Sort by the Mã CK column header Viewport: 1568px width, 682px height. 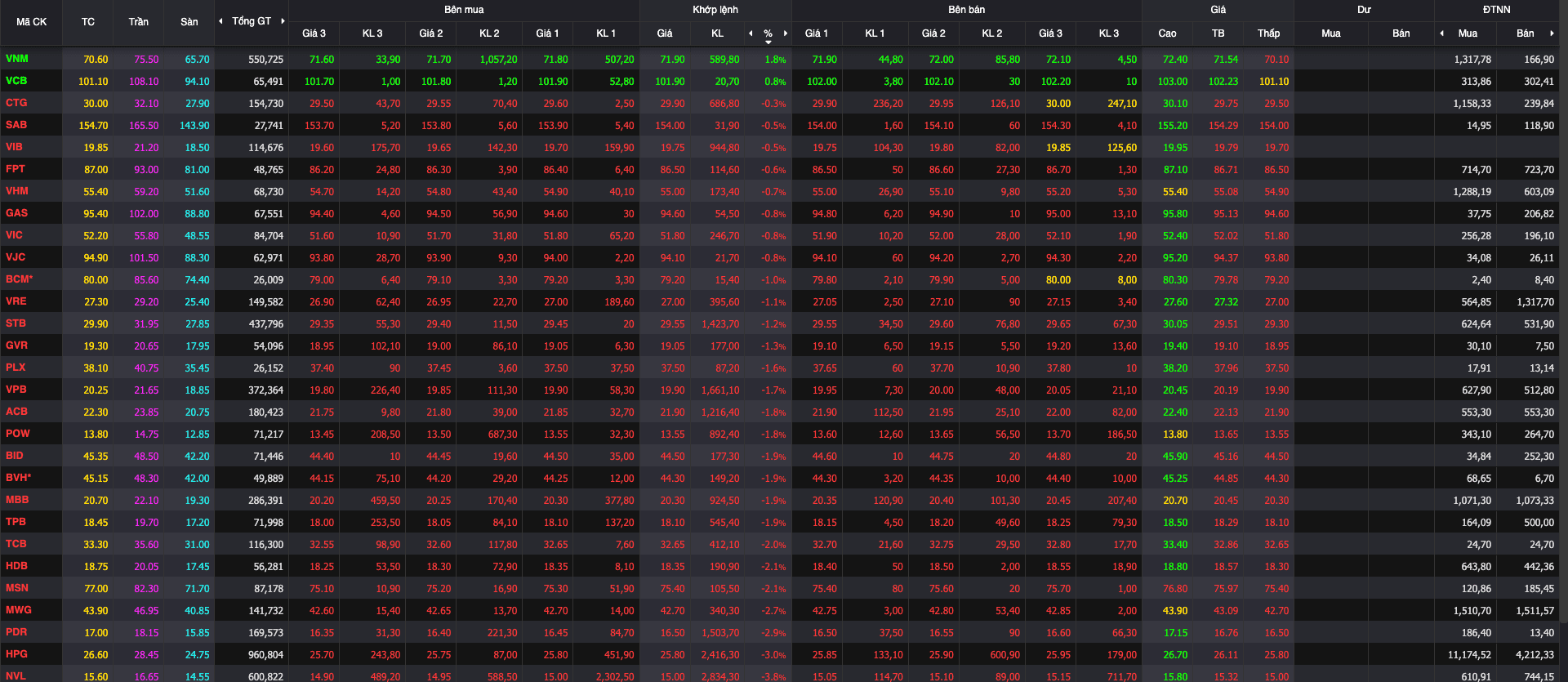pos(31,22)
